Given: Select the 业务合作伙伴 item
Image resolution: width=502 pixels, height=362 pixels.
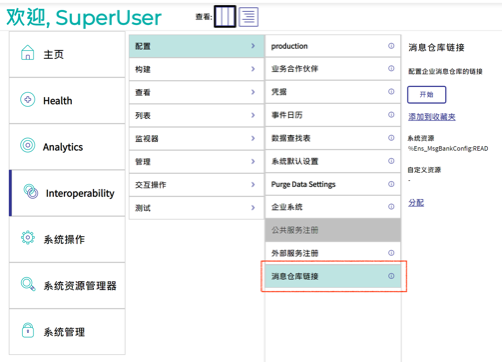Looking at the screenshot, I should (333, 69).
